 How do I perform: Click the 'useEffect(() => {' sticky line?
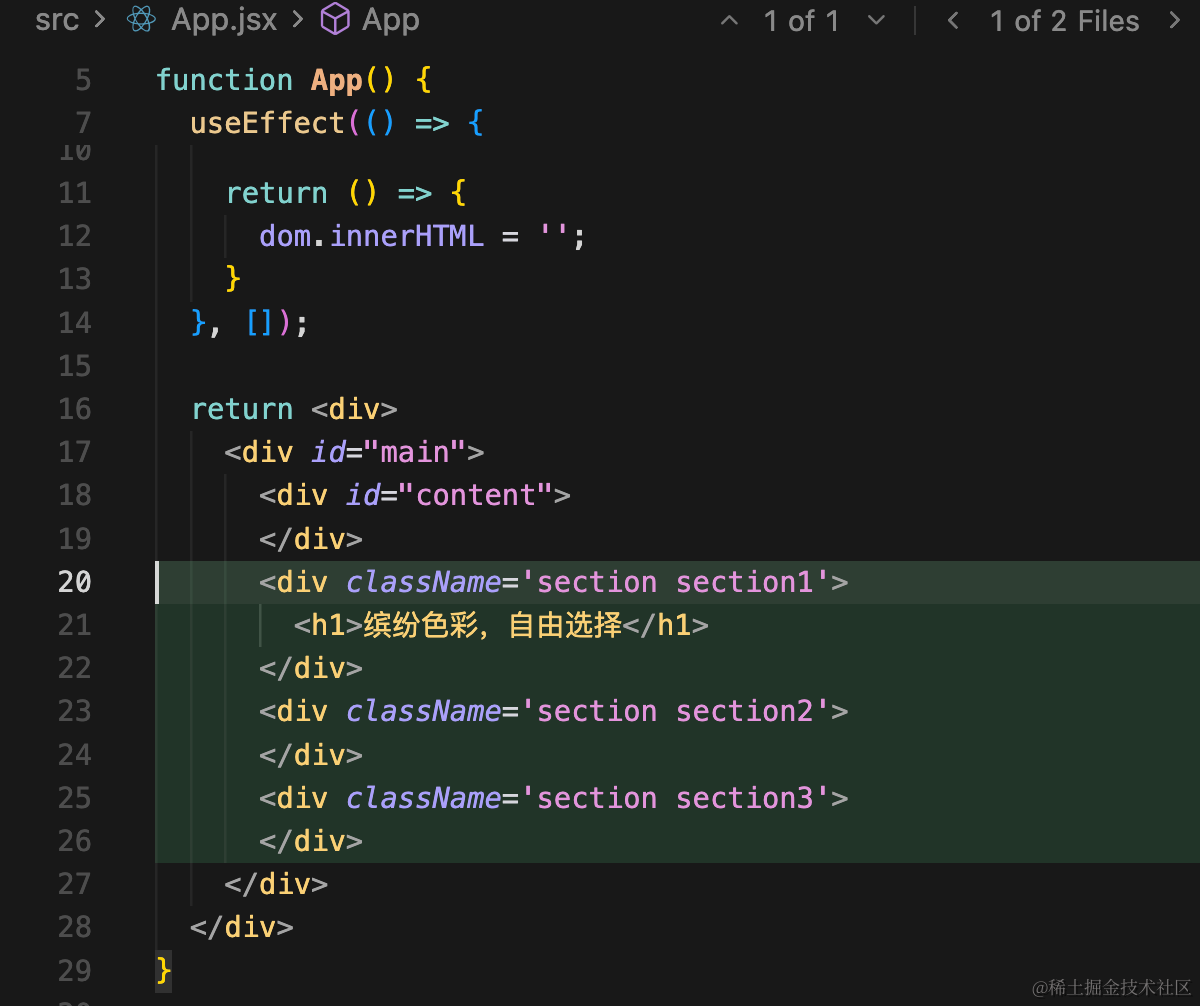point(337,123)
